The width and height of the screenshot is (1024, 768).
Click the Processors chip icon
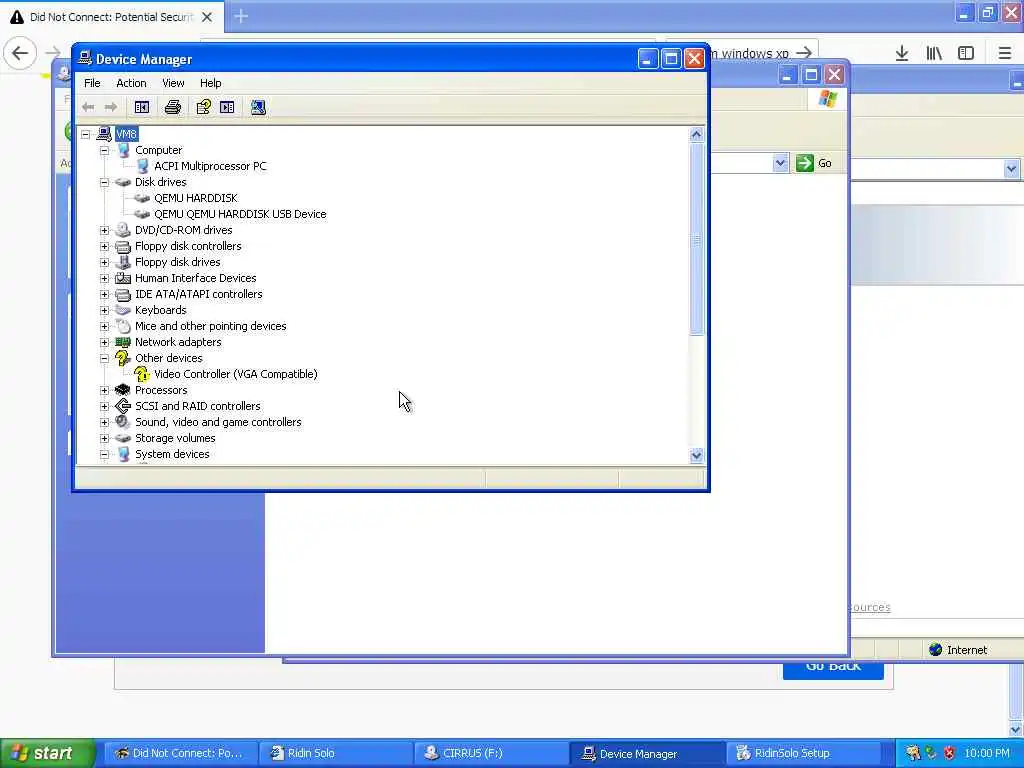coord(122,390)
